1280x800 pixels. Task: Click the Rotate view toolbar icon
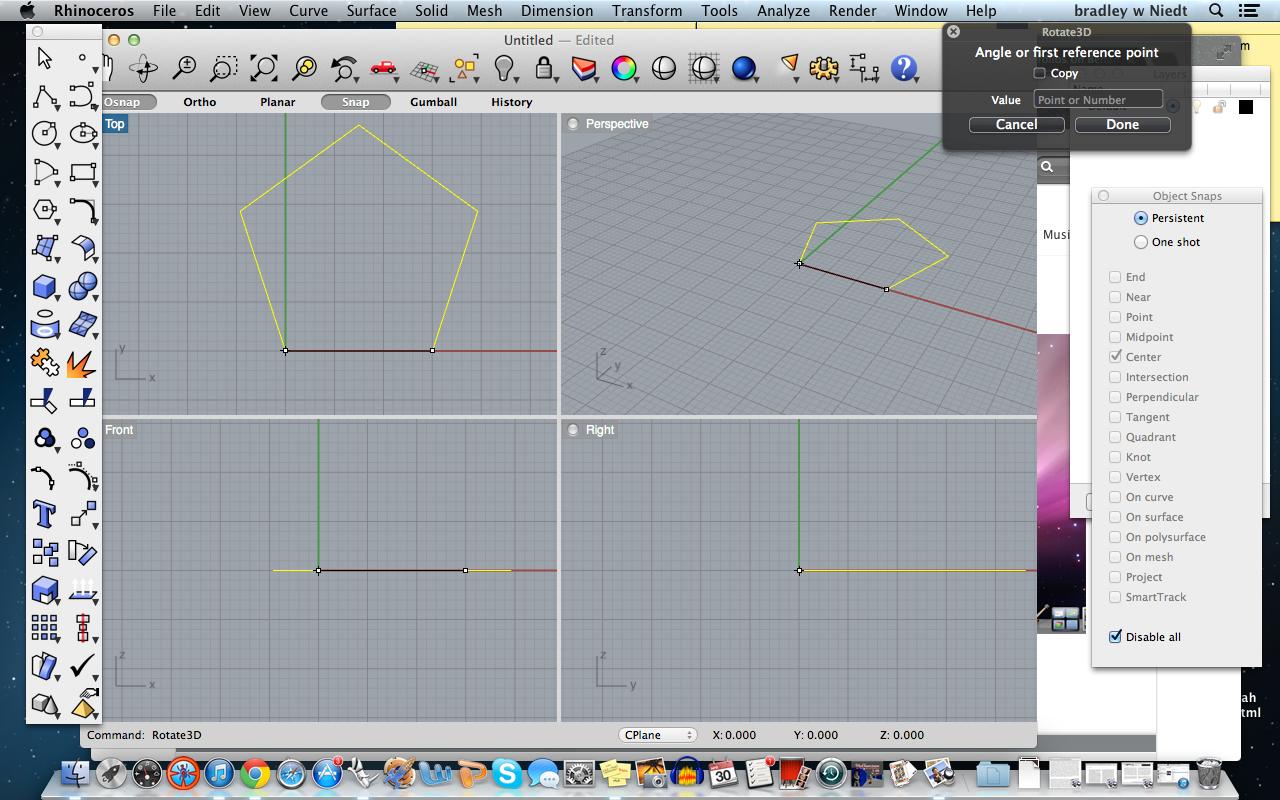point(143,68)
